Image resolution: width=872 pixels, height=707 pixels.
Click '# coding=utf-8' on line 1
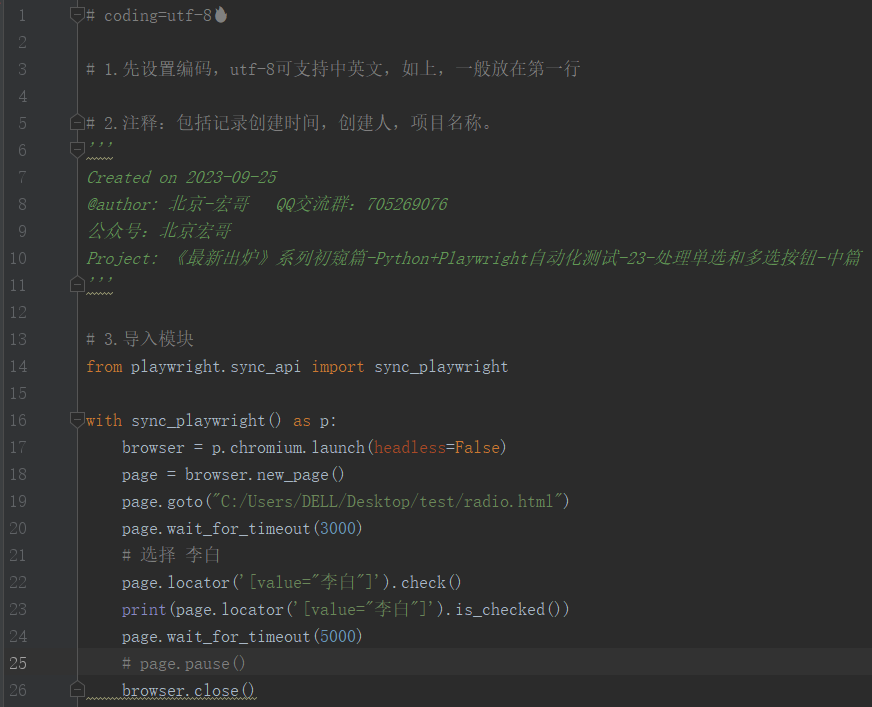(149, 16)
